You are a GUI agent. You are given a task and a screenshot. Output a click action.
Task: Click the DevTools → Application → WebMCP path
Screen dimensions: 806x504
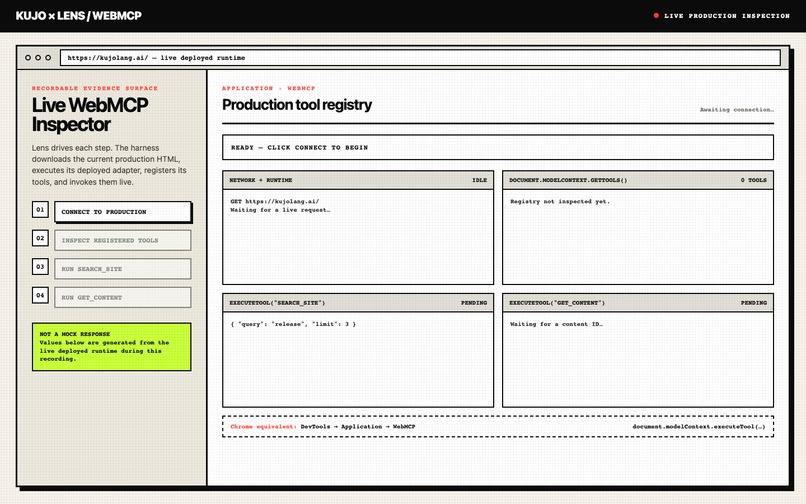pos(358,427)
